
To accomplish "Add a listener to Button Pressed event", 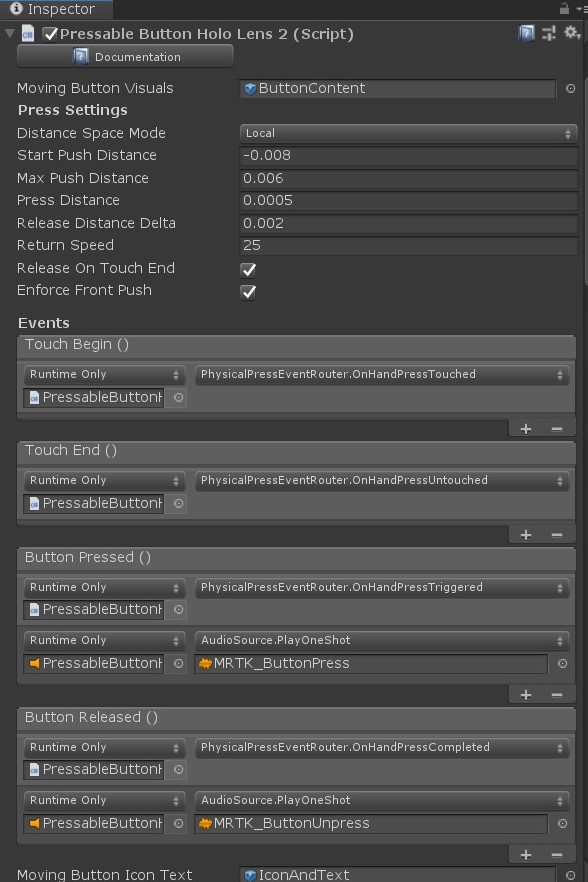I will pos(526,695).
